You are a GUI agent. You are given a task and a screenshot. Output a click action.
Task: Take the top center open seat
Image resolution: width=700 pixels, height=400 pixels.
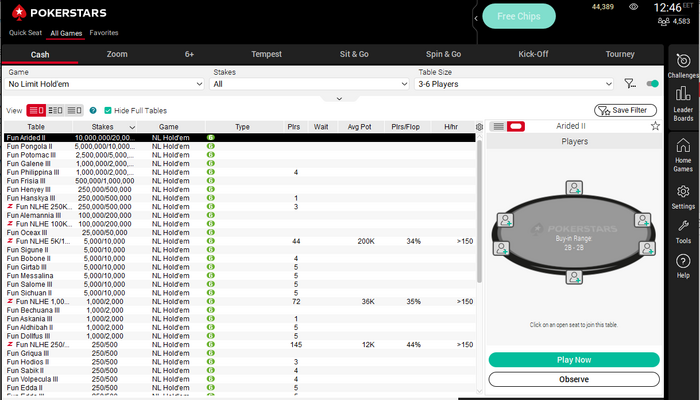(574, 188)
